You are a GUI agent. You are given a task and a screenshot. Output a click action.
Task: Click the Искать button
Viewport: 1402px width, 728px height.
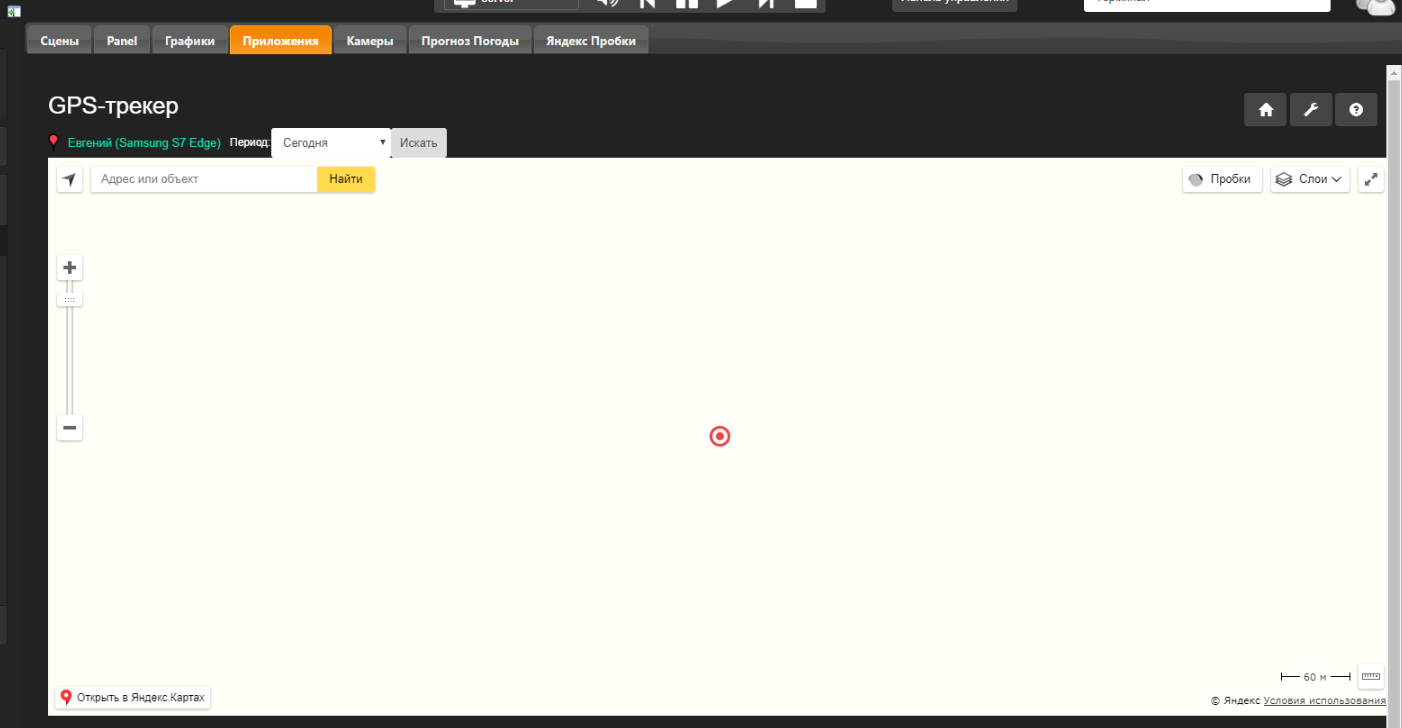point(419,143)
